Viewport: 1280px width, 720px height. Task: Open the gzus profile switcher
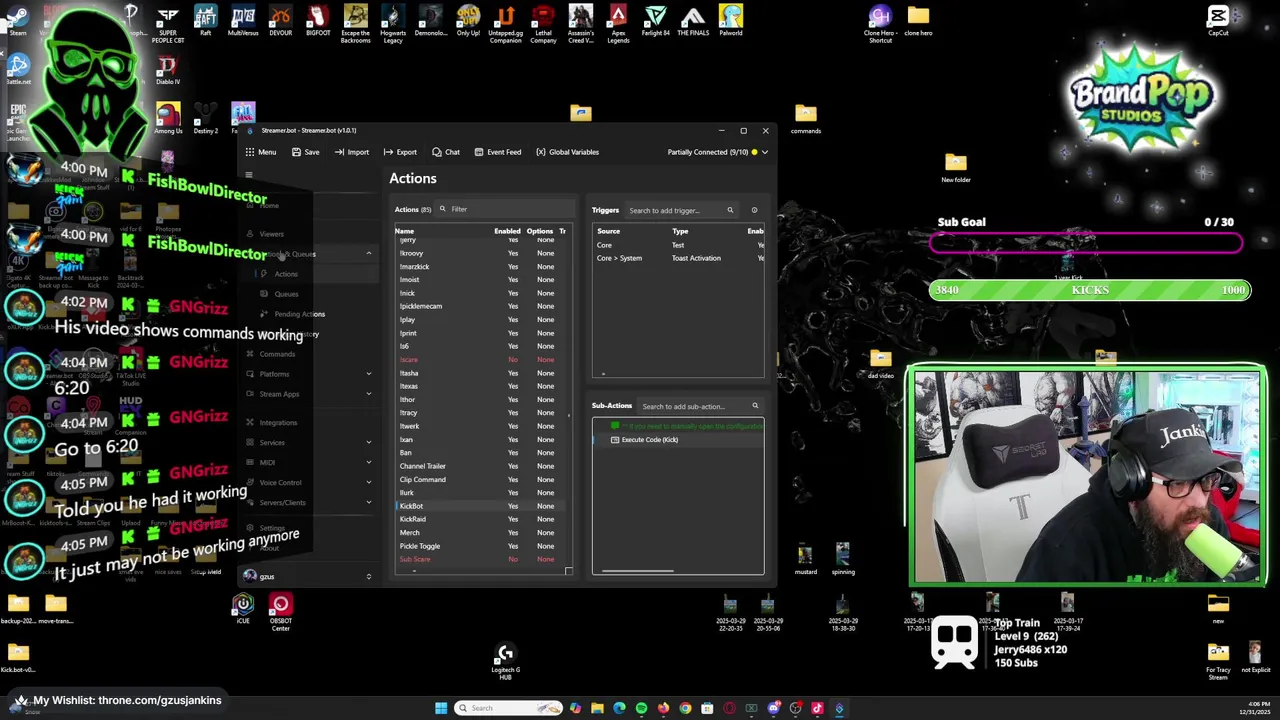[308, 576]
